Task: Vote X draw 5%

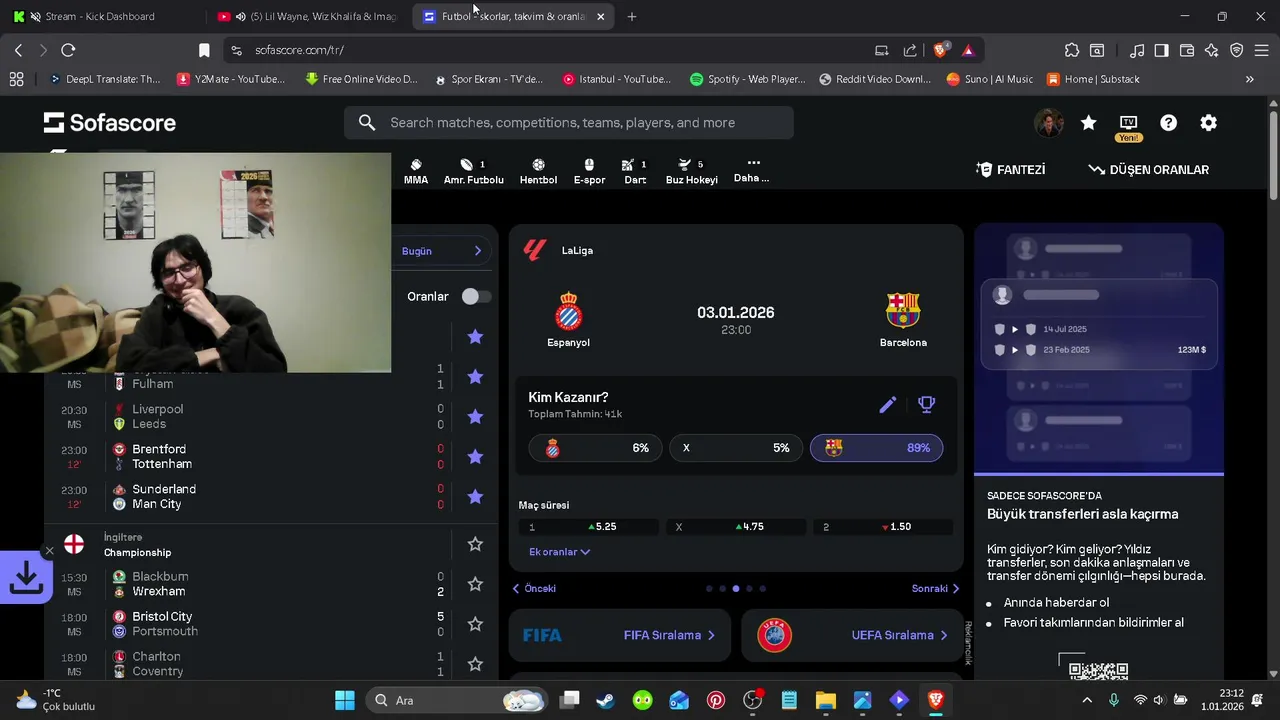Action: (735, 448)
